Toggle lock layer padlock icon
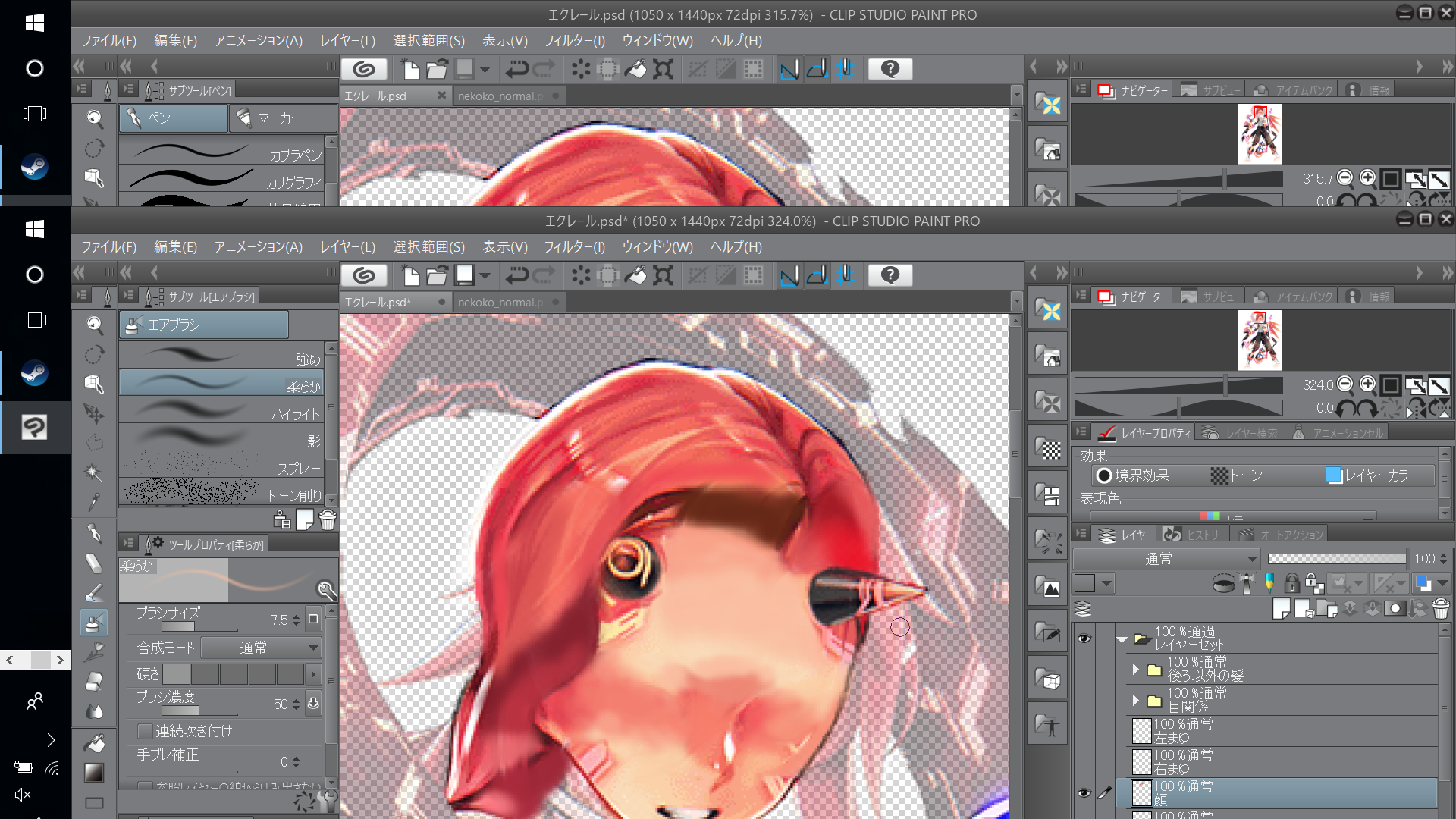Image resolution: width=1456 pixels, height=819 pixels. 1291,583
